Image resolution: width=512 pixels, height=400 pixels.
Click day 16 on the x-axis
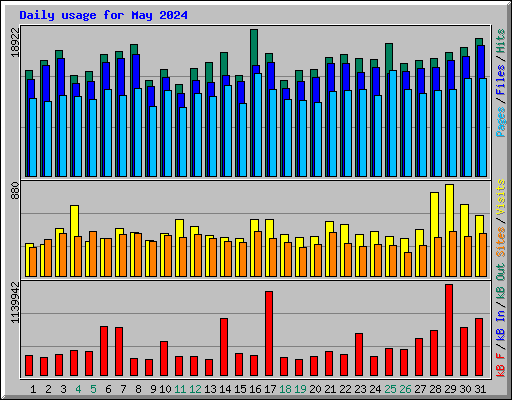(x=255, y=389)
